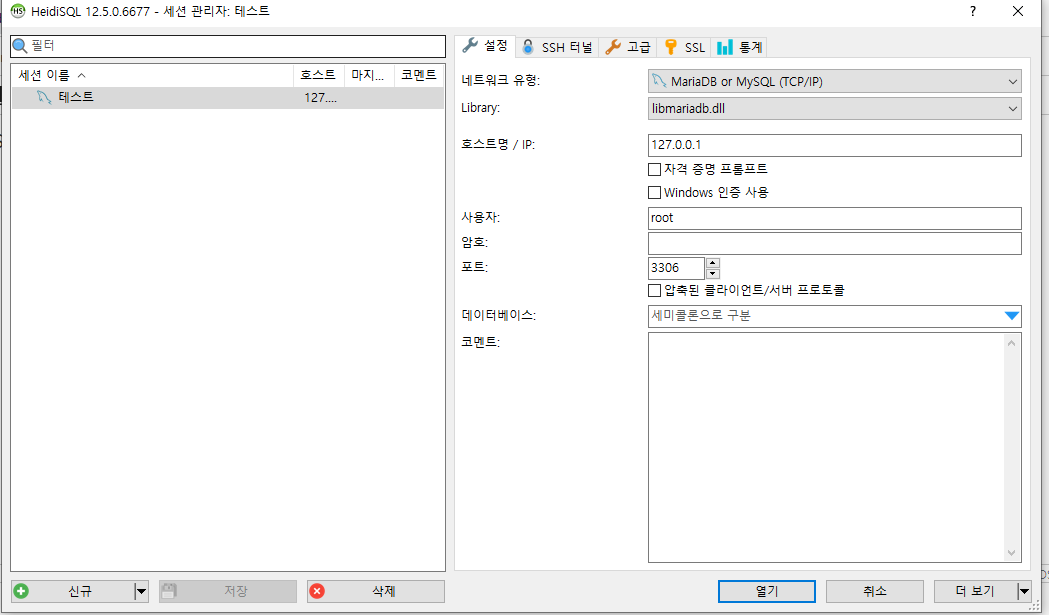Image resolution: width=1049 pixels, height=615 pixels.
Task: Click the ? help button in title bar
Action: [x=973, y=11]
